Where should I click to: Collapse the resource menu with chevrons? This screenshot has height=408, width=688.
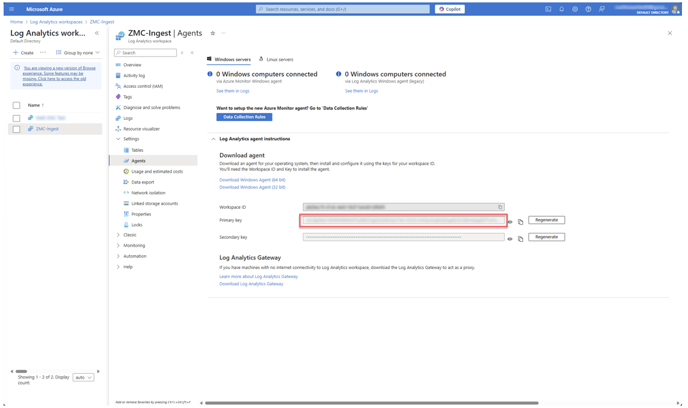point(192,53)
